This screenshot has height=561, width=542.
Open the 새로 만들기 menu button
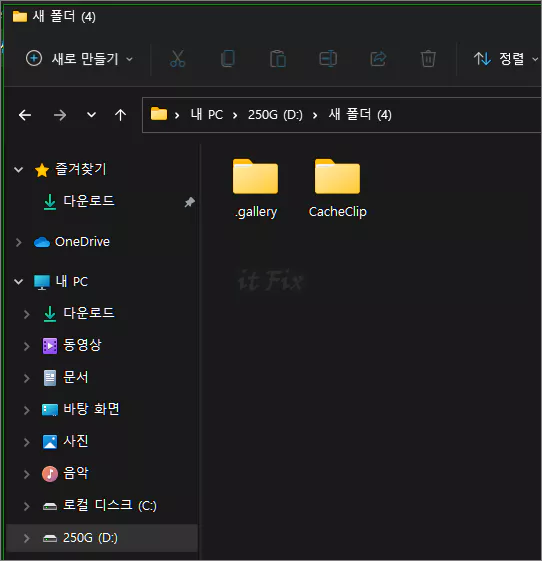pyautogui.click(x=79, y=59)
